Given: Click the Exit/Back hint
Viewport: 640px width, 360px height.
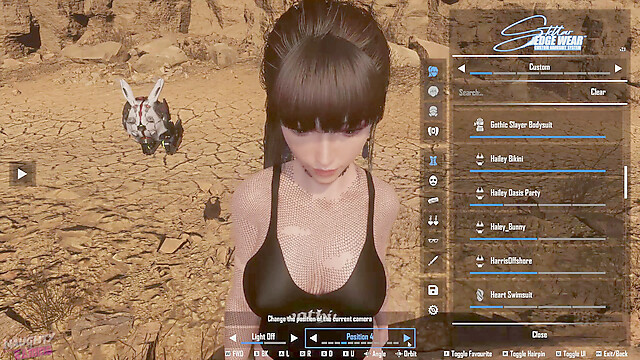Looking at the screenshot, I should click(x=611, y=354).
